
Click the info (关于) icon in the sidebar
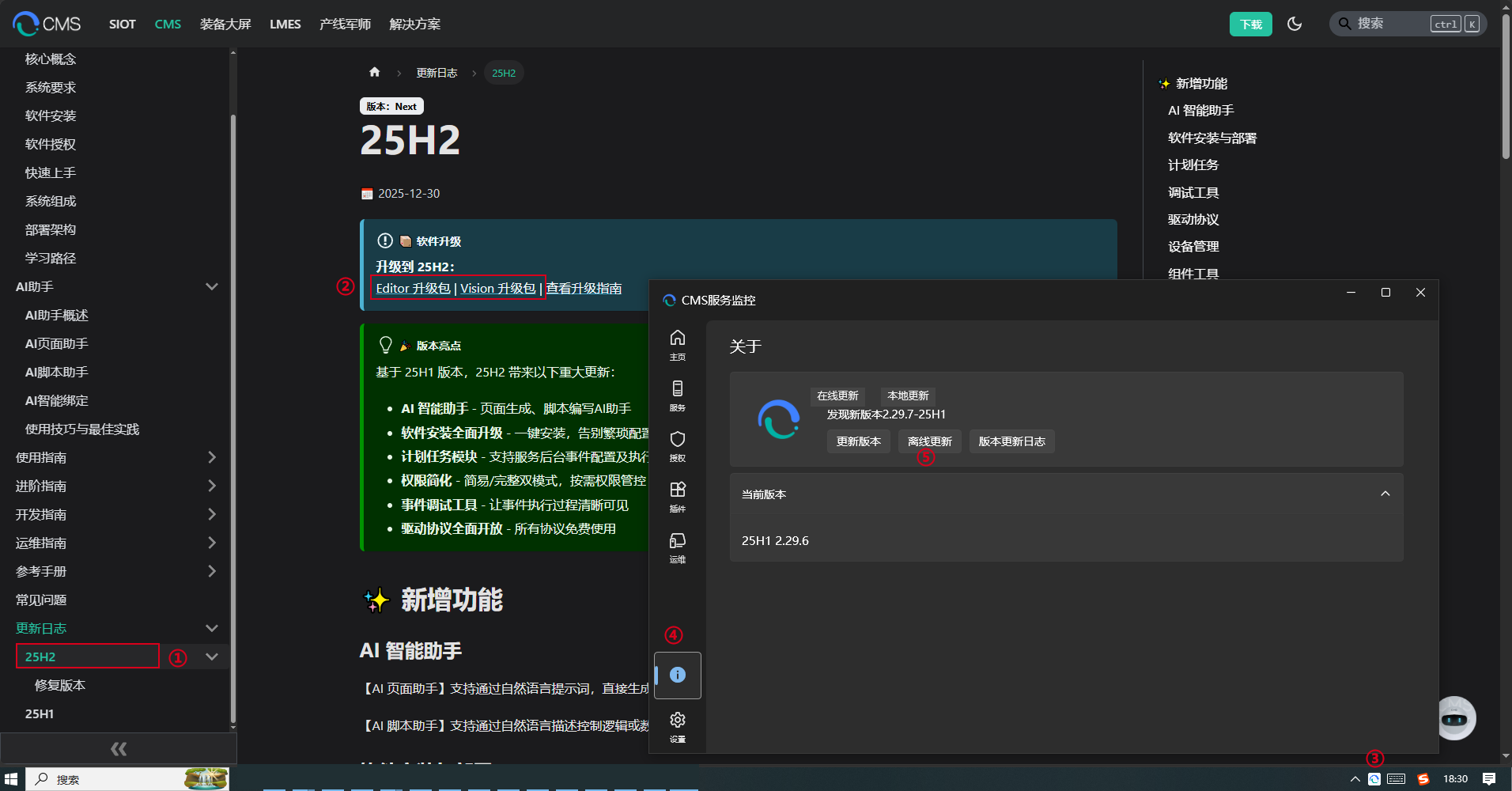[677, 675]
